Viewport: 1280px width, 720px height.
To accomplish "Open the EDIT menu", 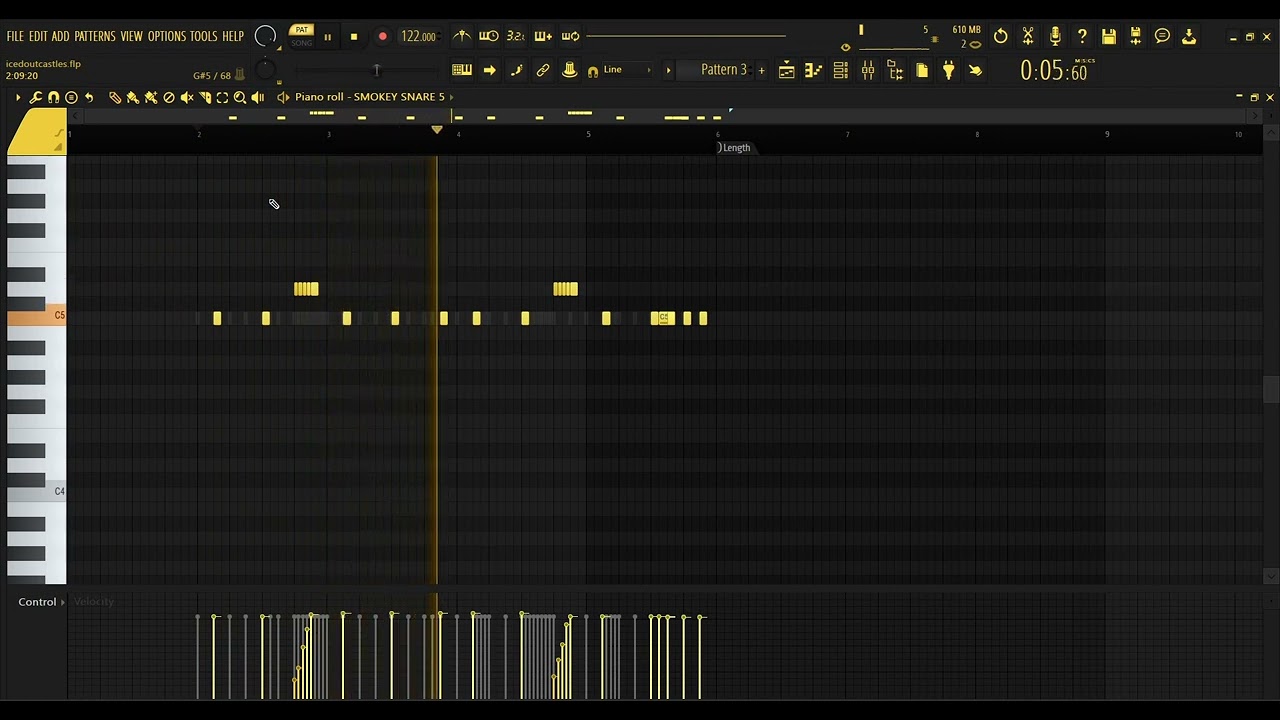I will (x=38, y=36).
